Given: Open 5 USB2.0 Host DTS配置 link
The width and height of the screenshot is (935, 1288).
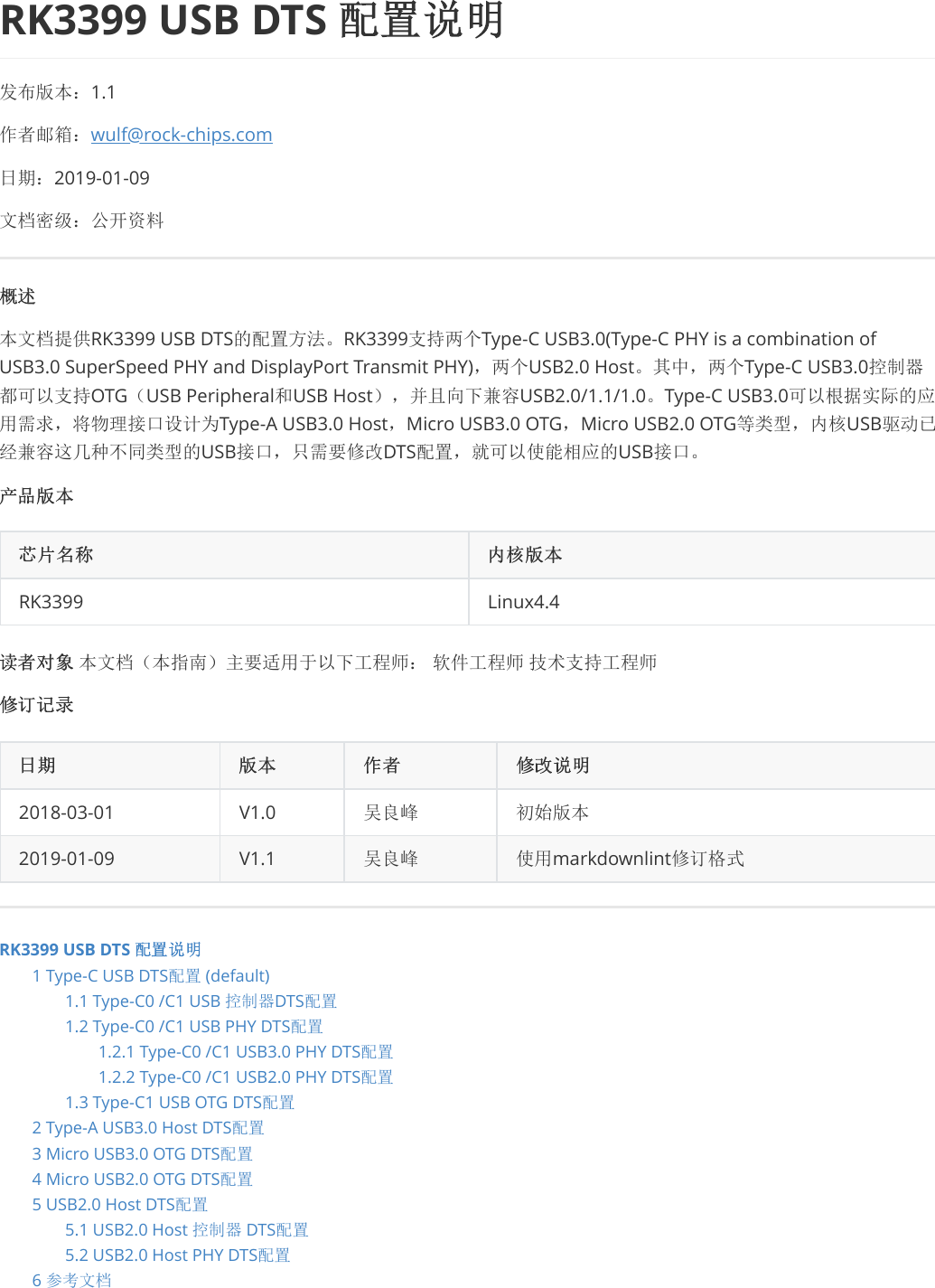Looking at the screenshot, I should point(119,1204).
